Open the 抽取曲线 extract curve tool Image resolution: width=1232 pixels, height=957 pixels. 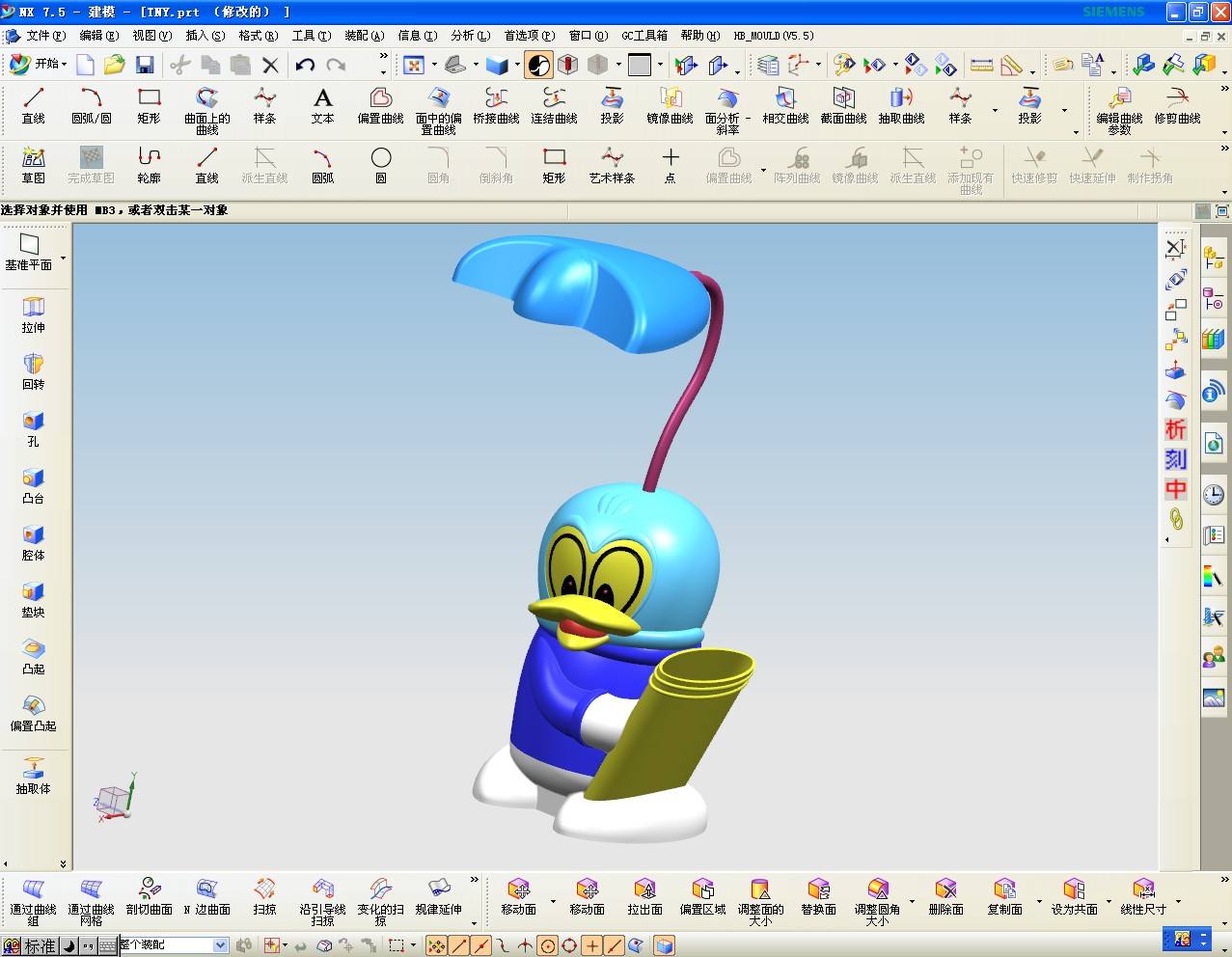tap(901, 105)
